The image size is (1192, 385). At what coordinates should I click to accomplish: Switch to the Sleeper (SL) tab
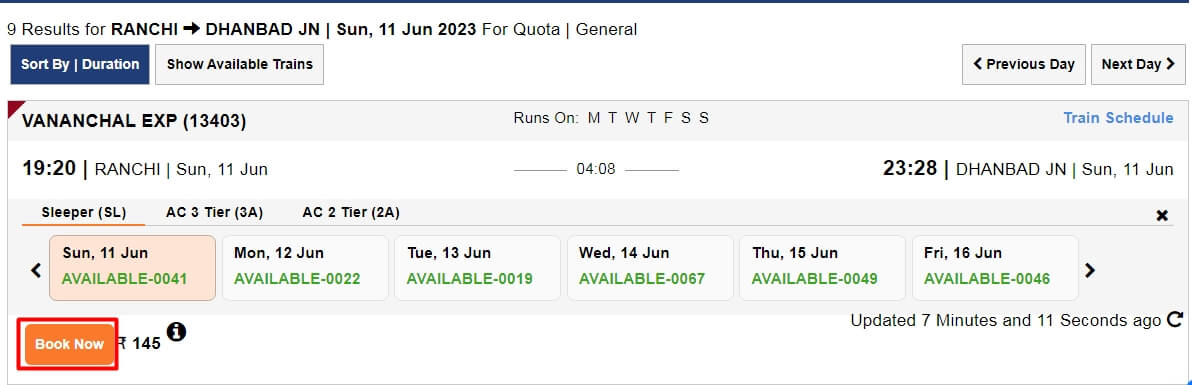click(x=84, y=212)
